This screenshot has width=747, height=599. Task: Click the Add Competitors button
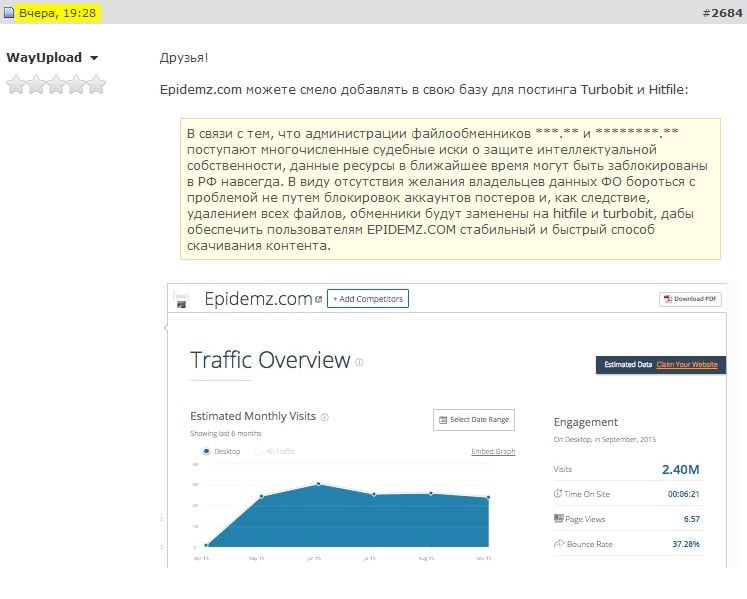[x=368, y=299]
